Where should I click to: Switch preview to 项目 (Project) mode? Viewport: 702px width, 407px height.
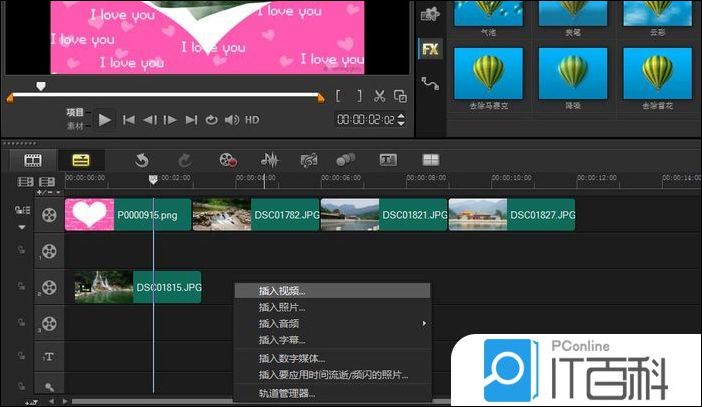tap(76, 112)
